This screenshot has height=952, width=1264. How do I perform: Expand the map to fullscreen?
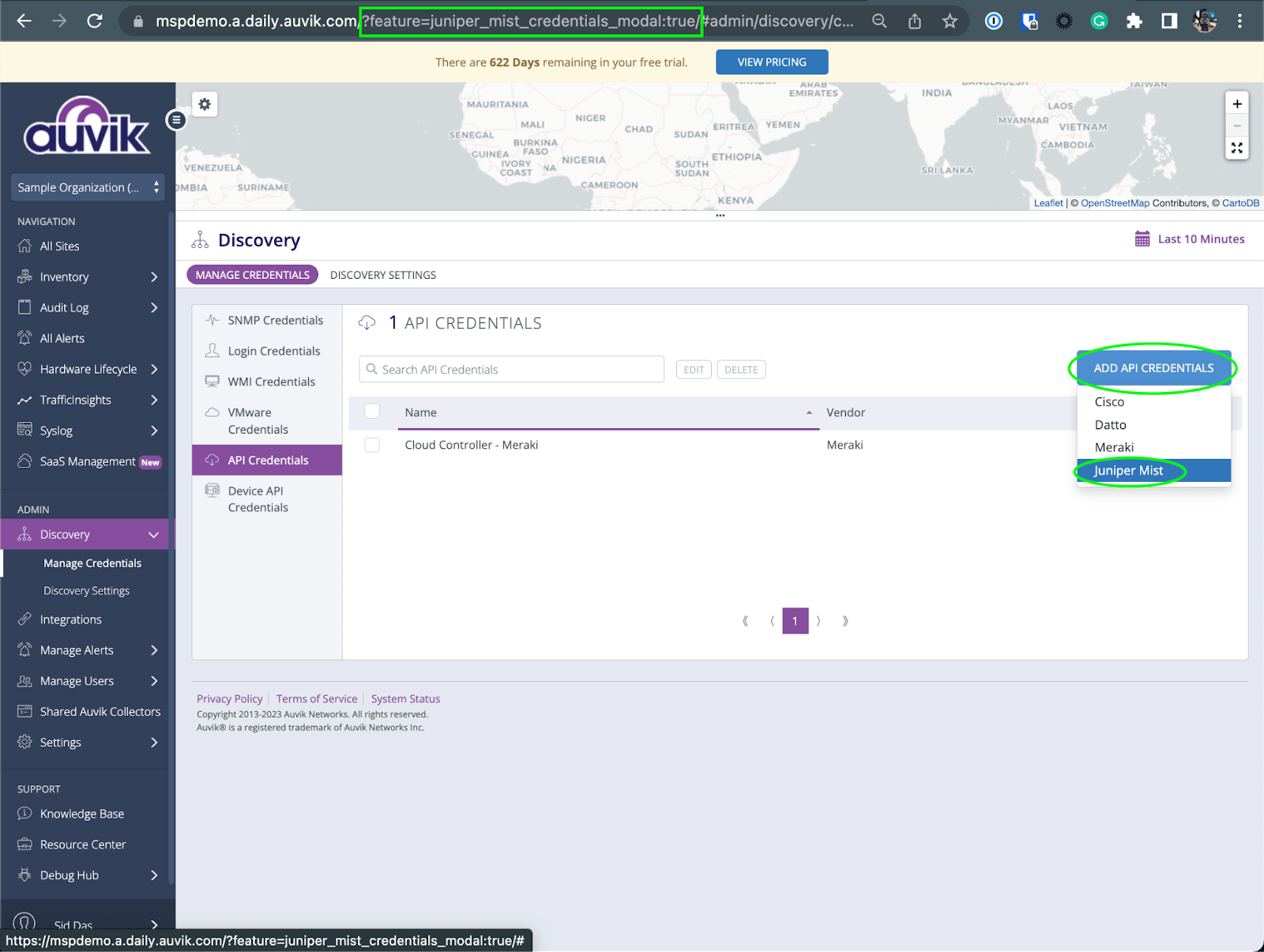point(1236,148)
